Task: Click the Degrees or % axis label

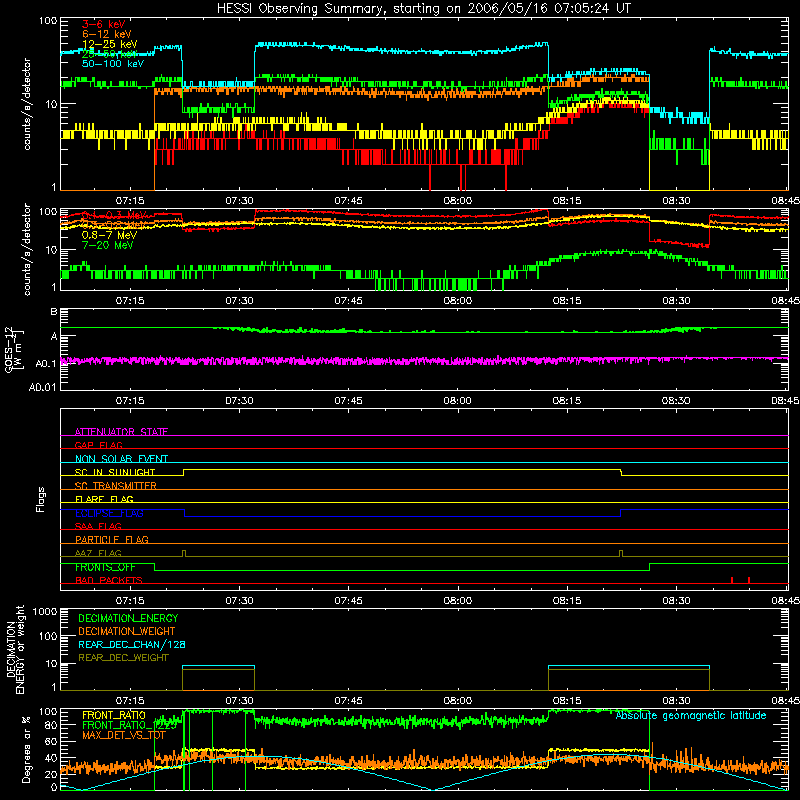Action: point(26,749)
